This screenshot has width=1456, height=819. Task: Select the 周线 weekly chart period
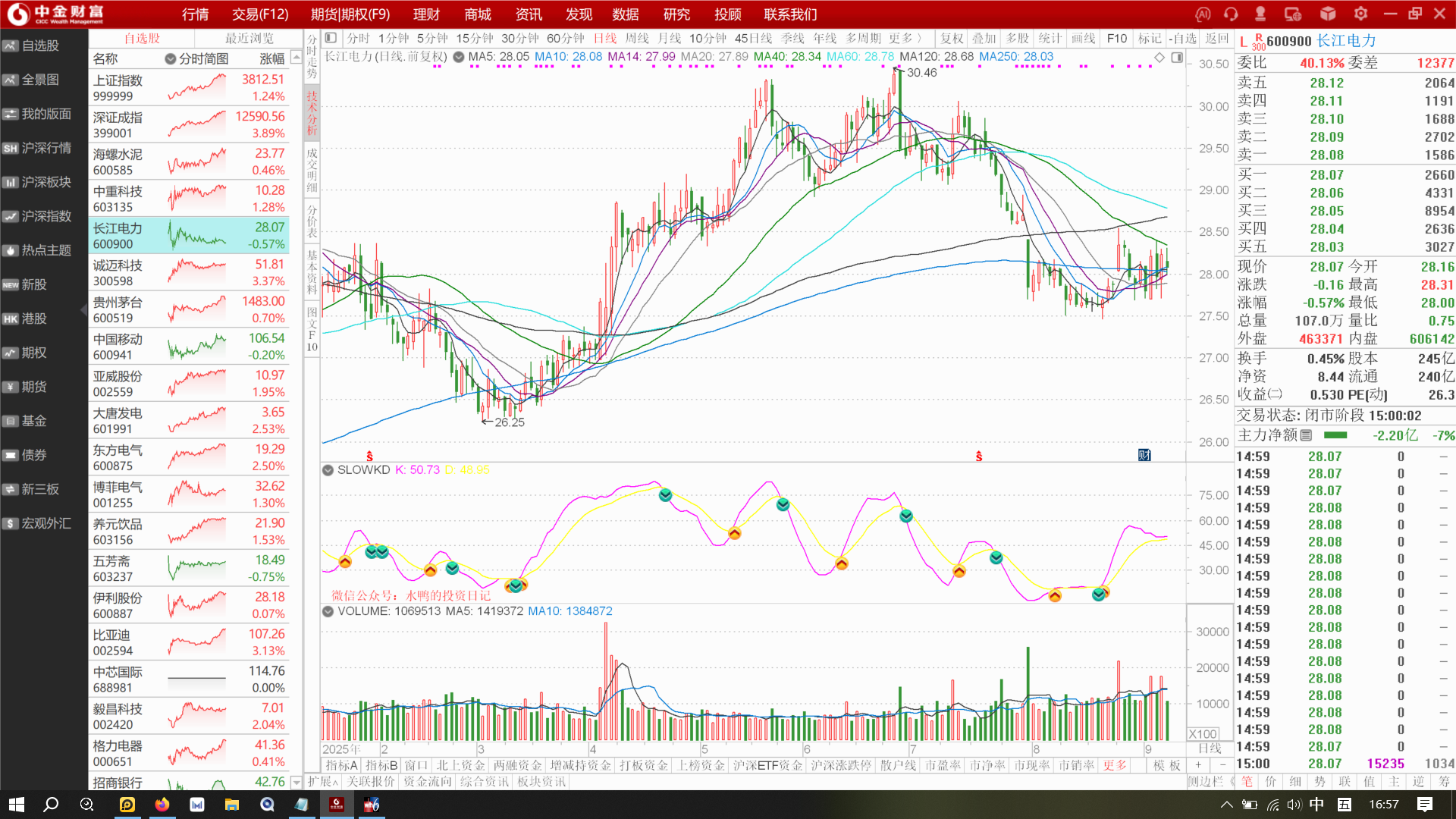tap(636, 38)
